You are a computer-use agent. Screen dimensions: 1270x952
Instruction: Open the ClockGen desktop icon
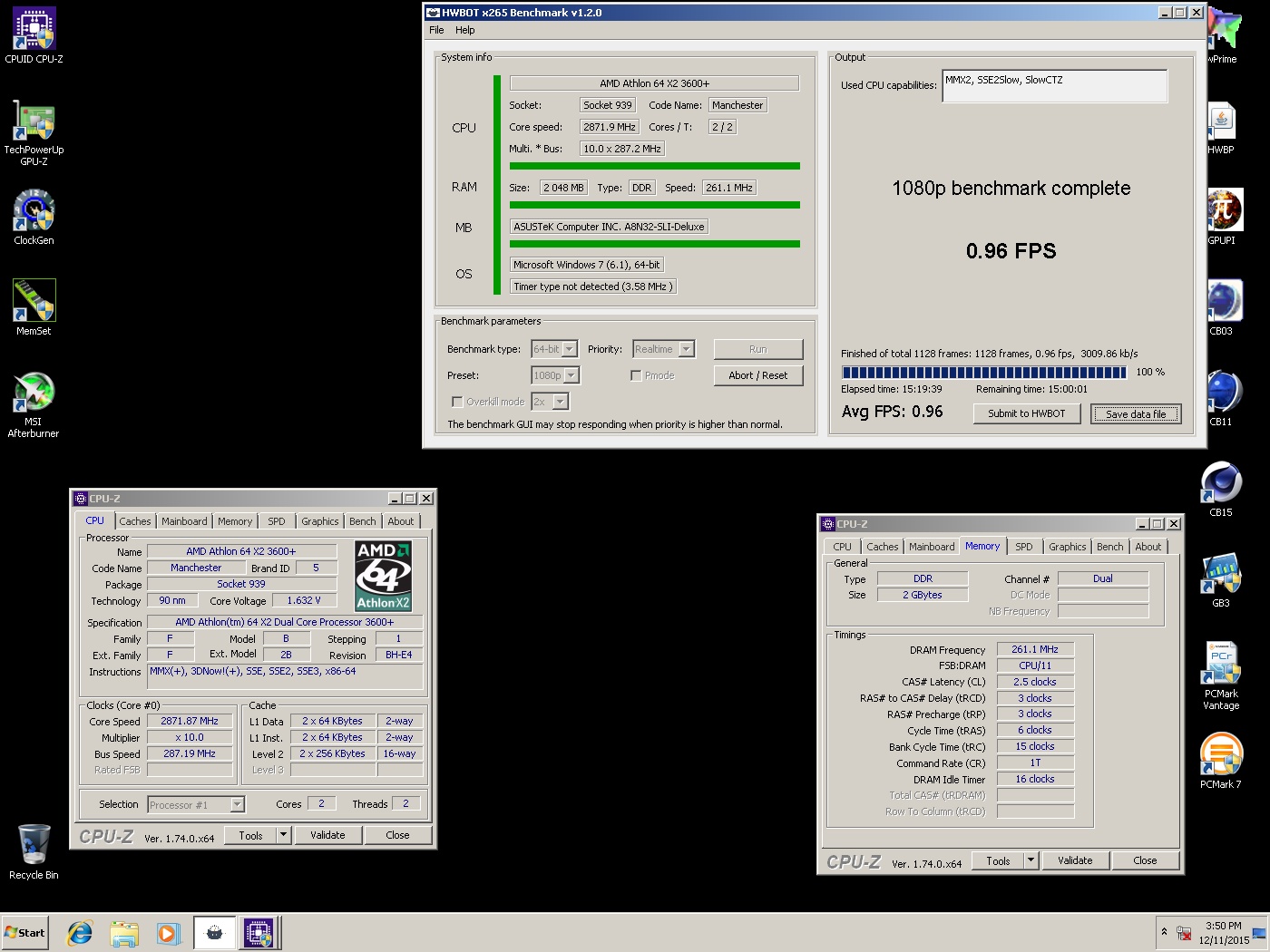click(x=34, y=217)
